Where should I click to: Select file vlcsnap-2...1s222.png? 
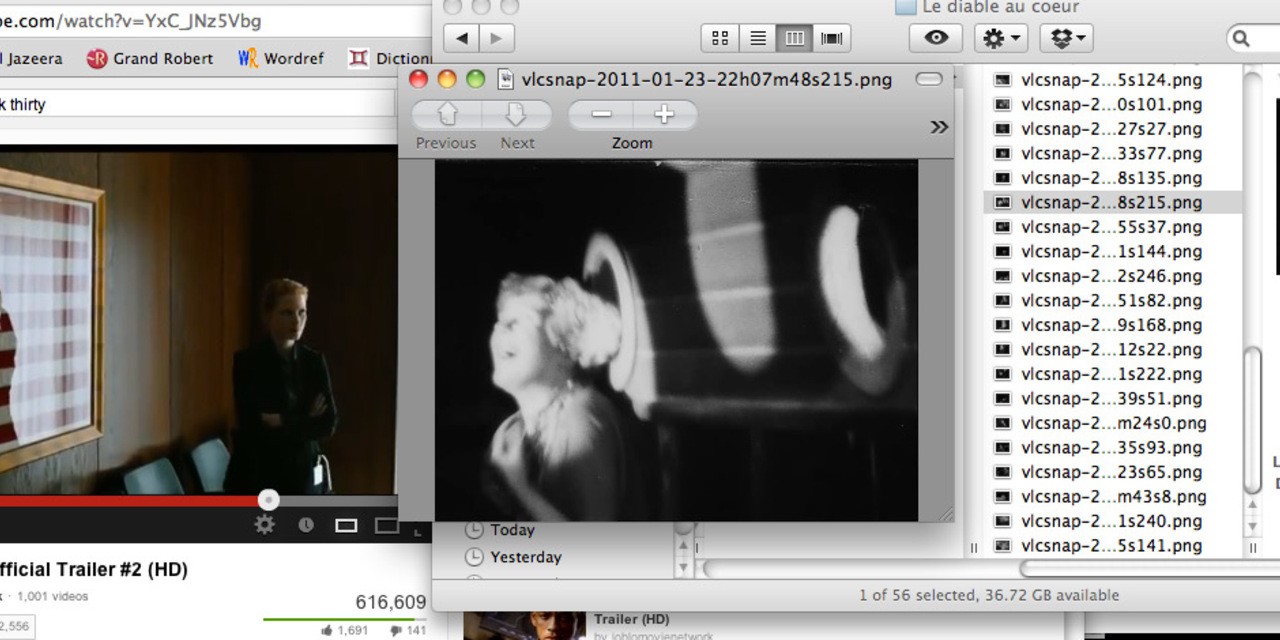[x=1112, y=374]
